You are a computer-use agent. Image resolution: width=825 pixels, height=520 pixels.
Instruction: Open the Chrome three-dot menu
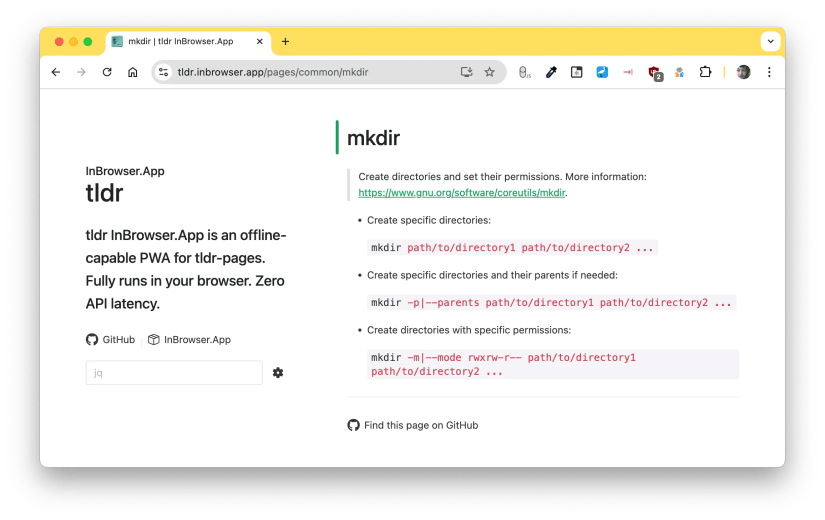pyautogui.click(x=769, y=72)
